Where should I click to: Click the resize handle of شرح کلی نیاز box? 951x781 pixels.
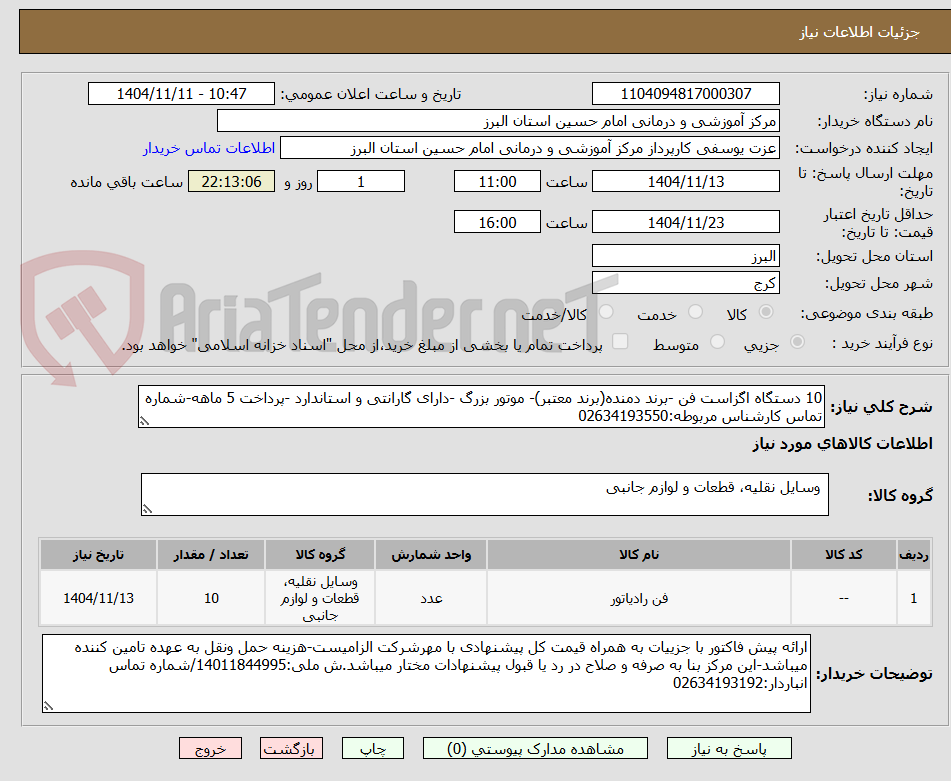pos(144,421)
